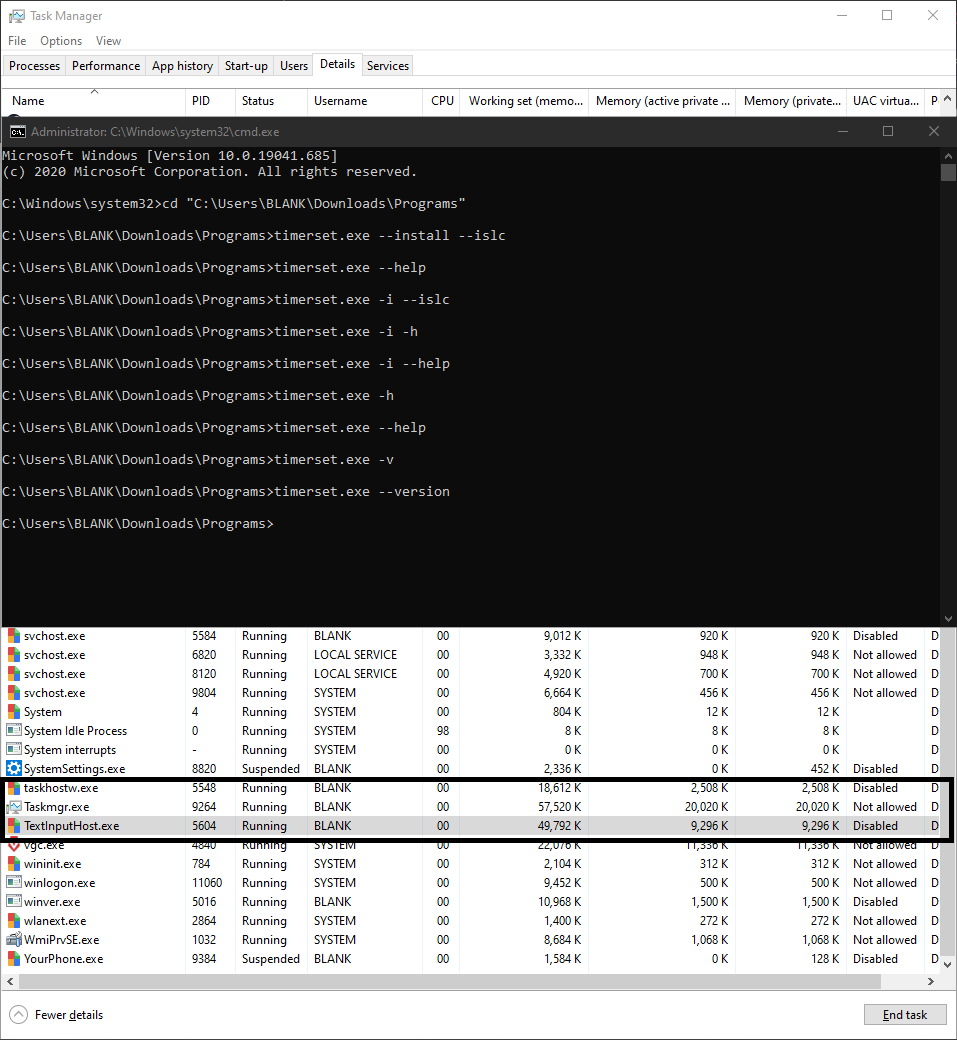Click LOCAL SERVICE username for PID 6820
Viewport: 957px width, 1040px height.
355,655
